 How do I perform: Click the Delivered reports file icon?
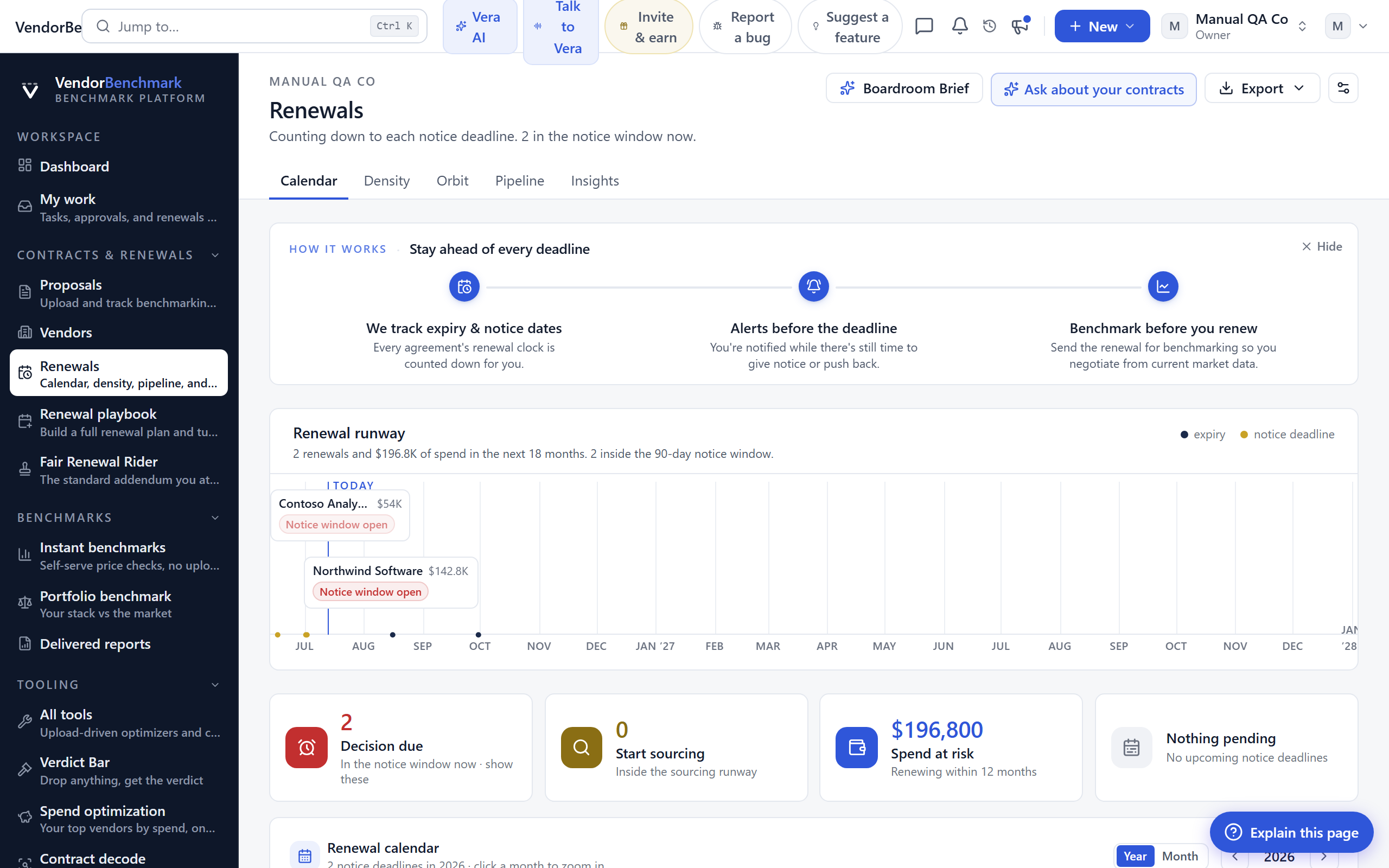point(24,643)
